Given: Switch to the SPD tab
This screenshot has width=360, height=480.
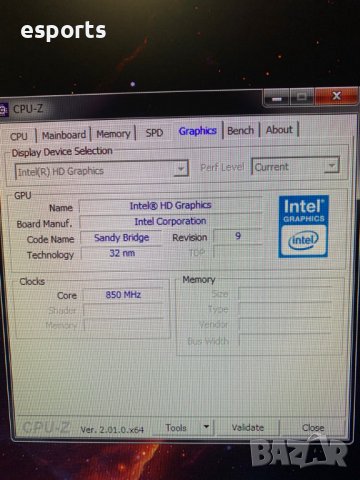Looking at the screenshot, I should (154, 133).
